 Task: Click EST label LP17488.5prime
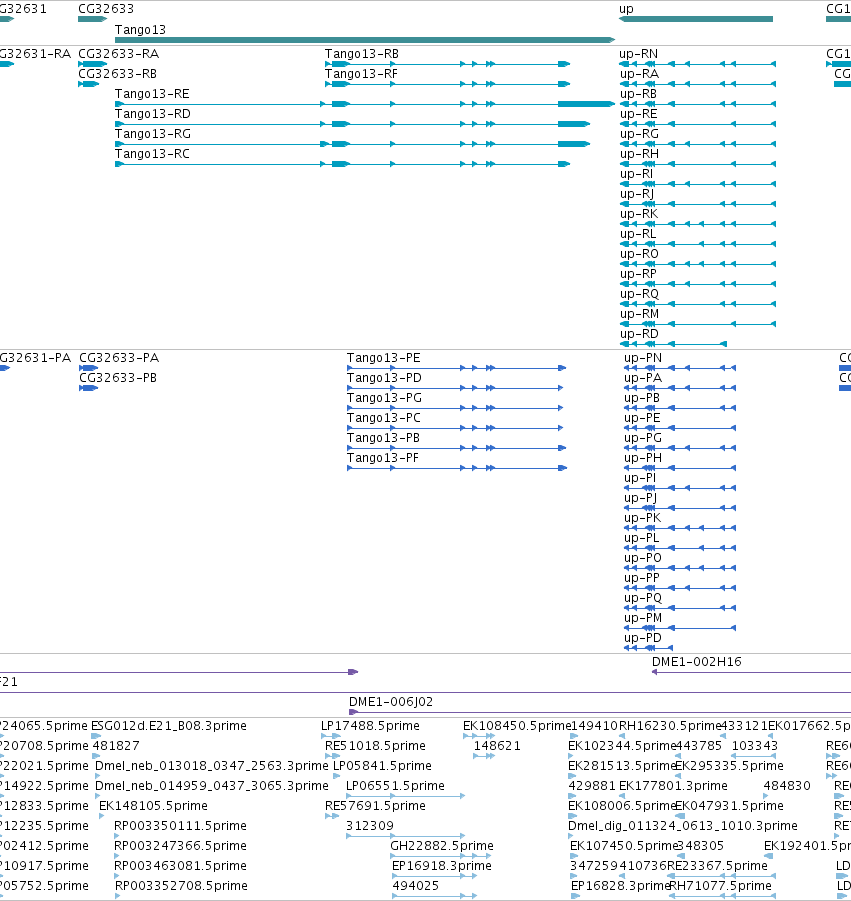[370, 726]
